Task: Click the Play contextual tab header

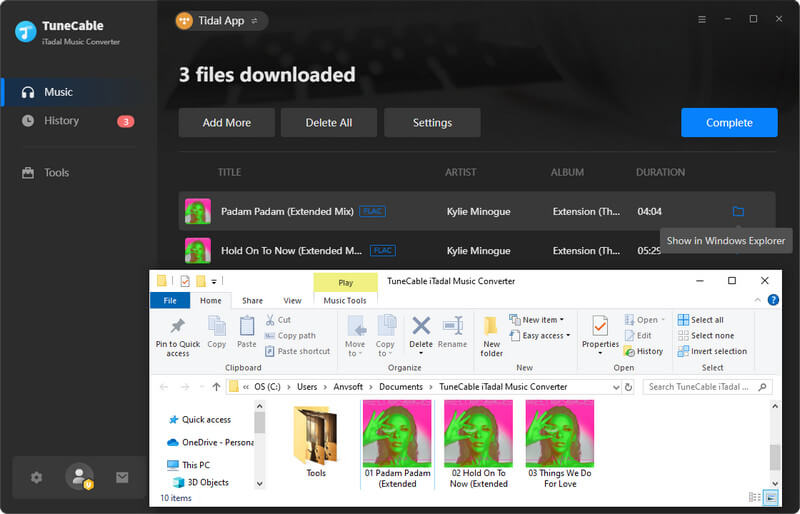Action: pyautogui.click(x=345, y=283)
